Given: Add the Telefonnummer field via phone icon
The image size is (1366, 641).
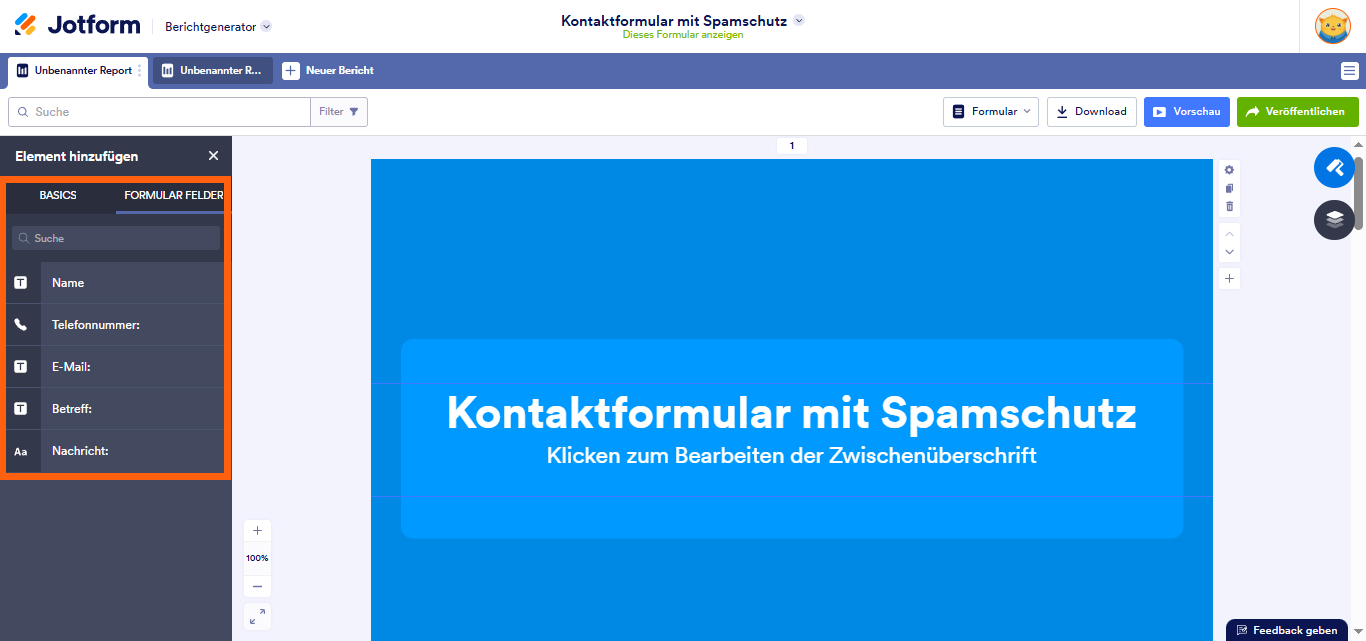Looking at the screenshot, I should pos(22,324).
